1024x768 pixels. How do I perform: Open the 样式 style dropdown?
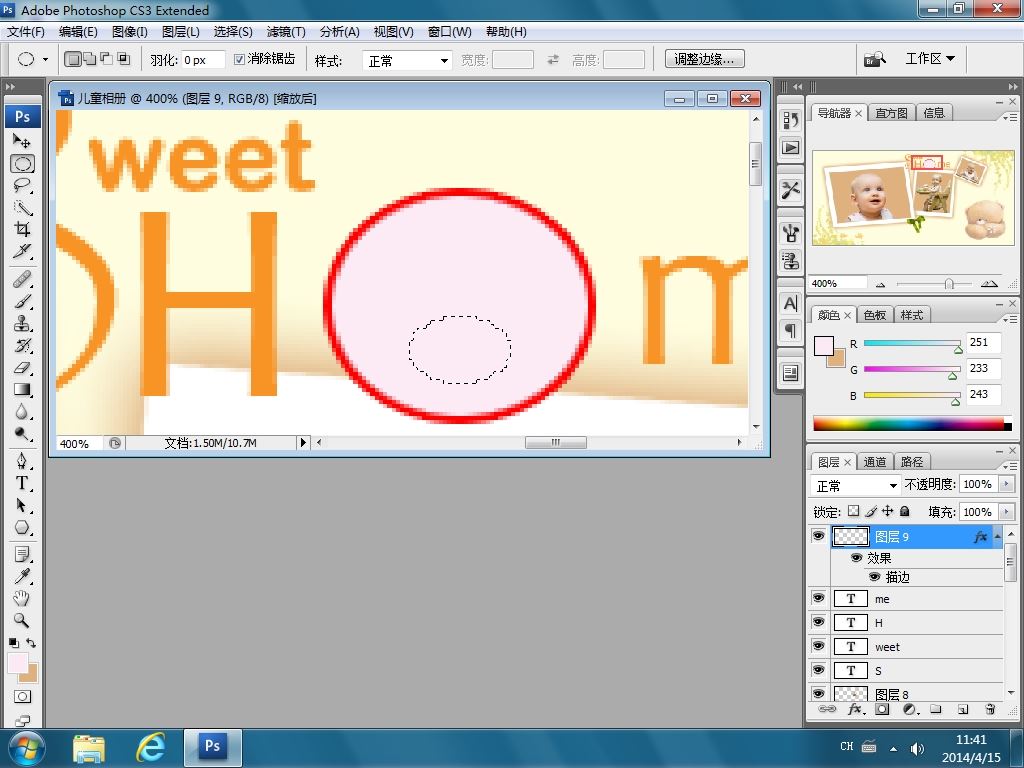tap(407, 61)
